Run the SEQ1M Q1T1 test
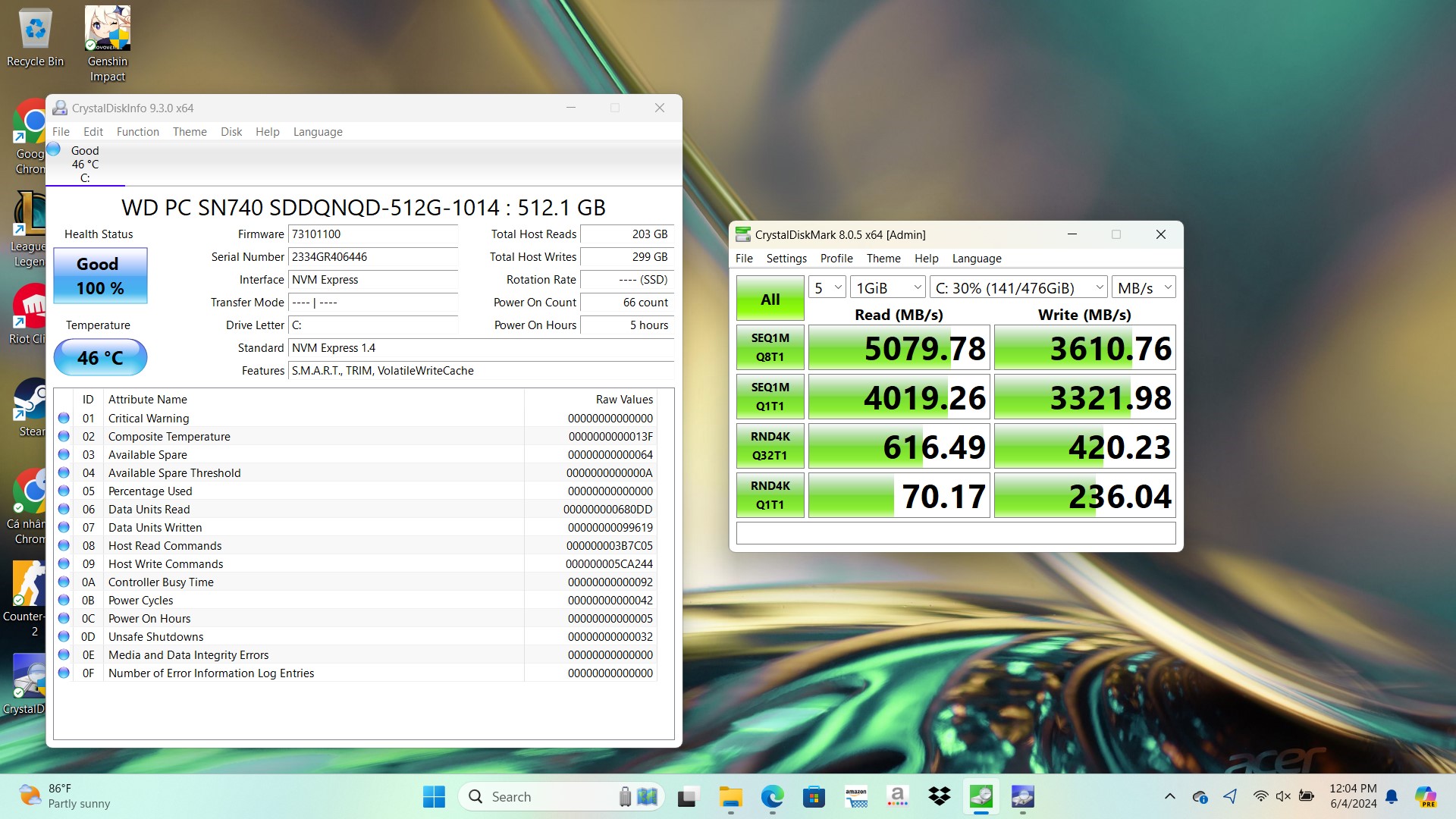The width and height of the screenshot is (1456, 819). (x=770, y=397)
